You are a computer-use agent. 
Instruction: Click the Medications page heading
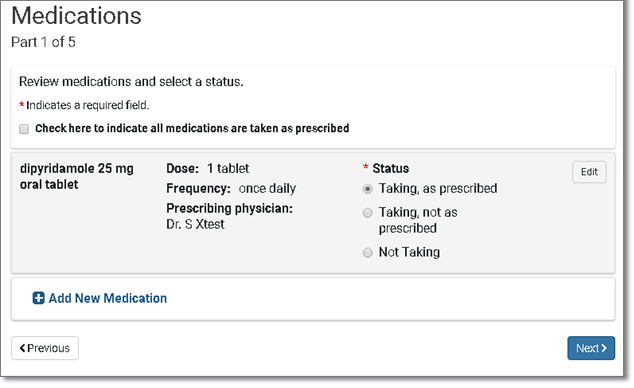pos(76,16)
